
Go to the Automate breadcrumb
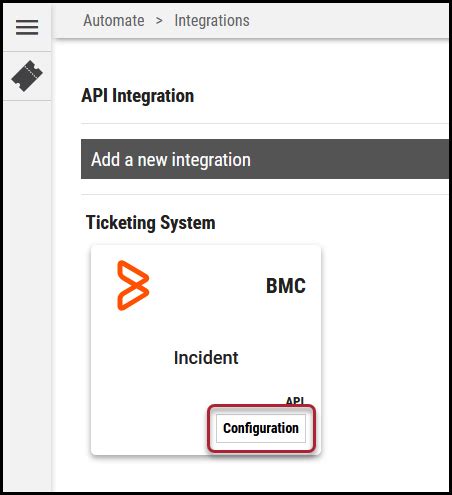(114, 21)
